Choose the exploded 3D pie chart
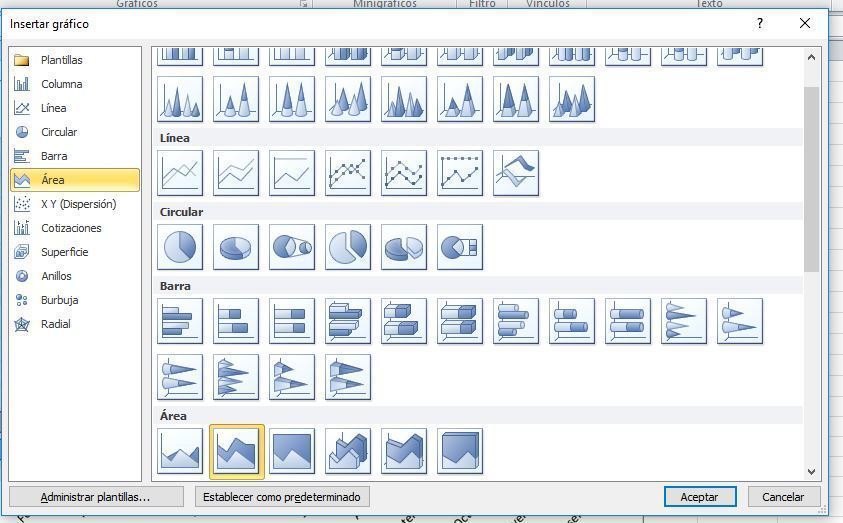 tap(404, 247)
